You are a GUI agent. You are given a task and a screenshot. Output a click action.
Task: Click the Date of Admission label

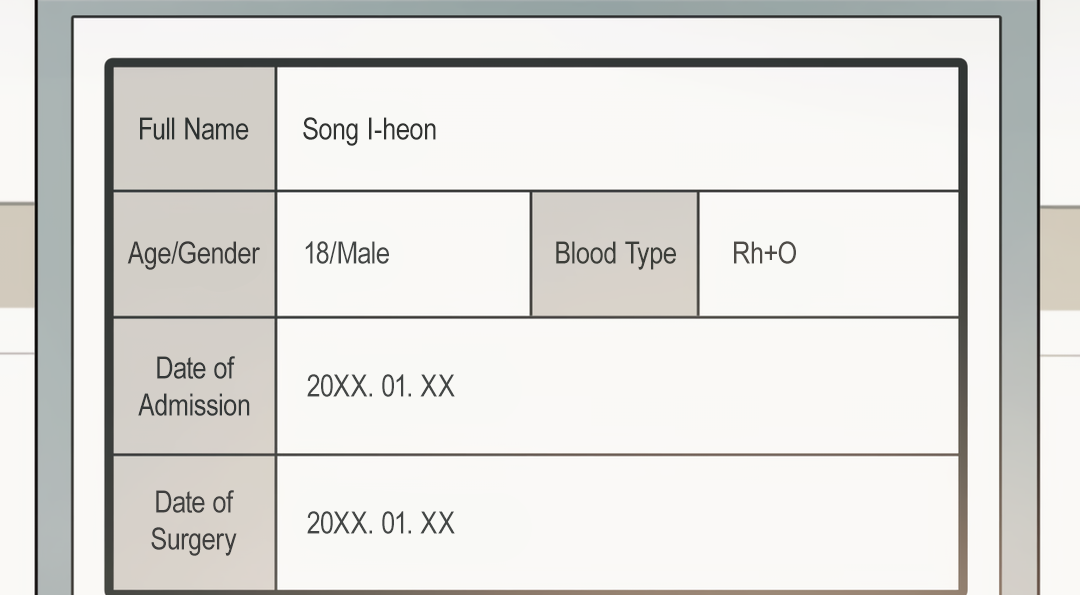tap(194, 387)
